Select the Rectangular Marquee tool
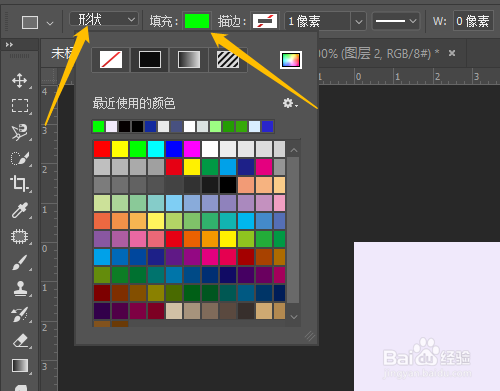500x391 pixels. 20,106
